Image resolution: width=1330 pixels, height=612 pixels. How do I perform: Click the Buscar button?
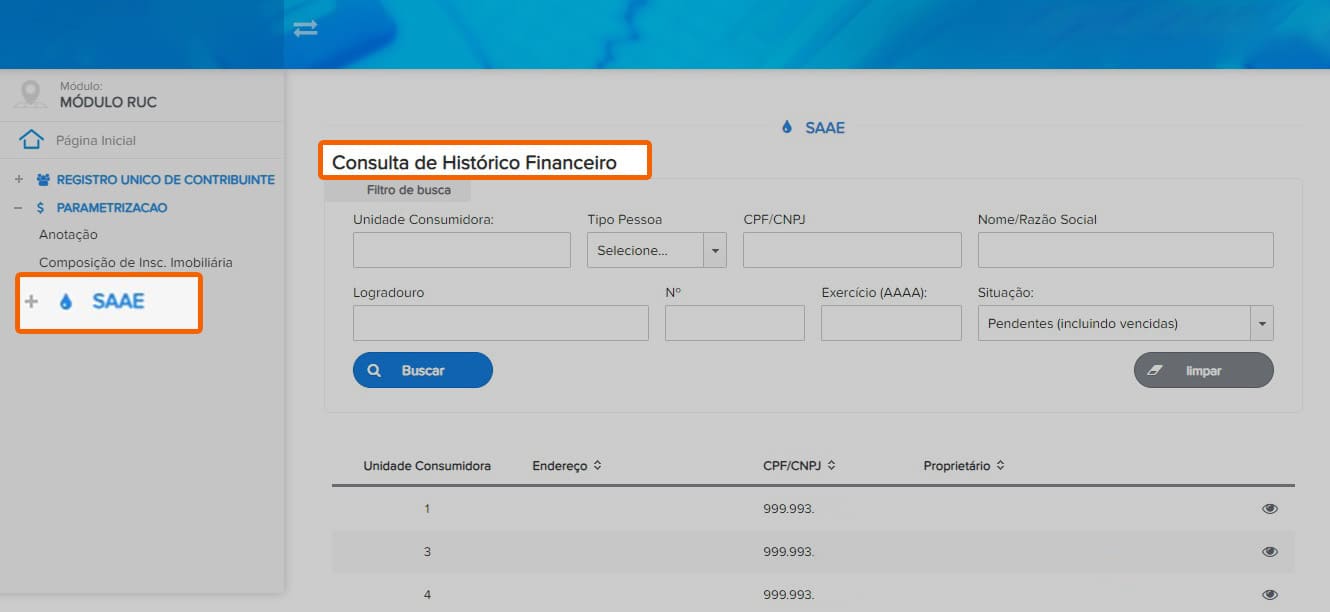point(423,370)
